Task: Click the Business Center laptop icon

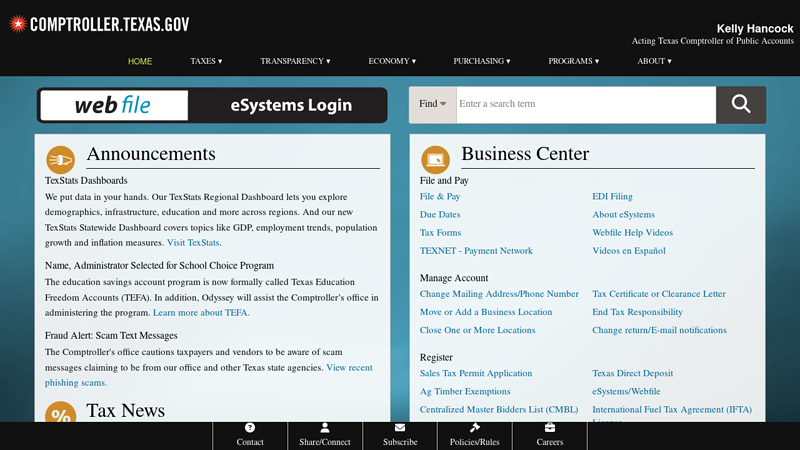Action: (x=436, y=159)
